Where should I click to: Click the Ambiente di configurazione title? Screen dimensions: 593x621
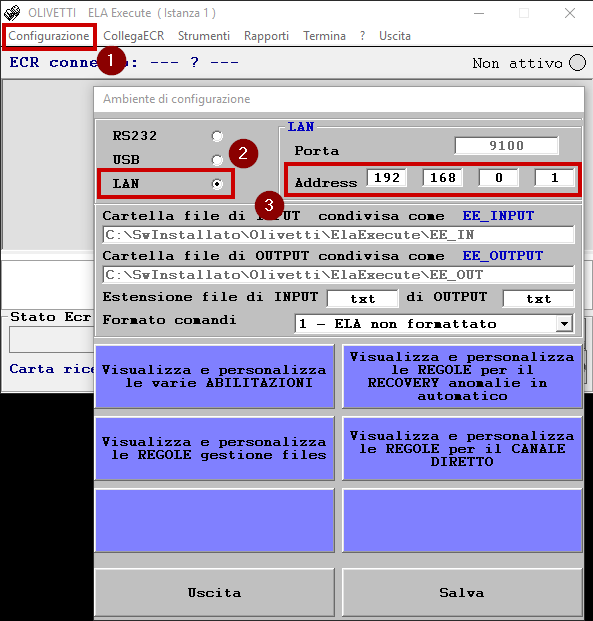[177, 99]
